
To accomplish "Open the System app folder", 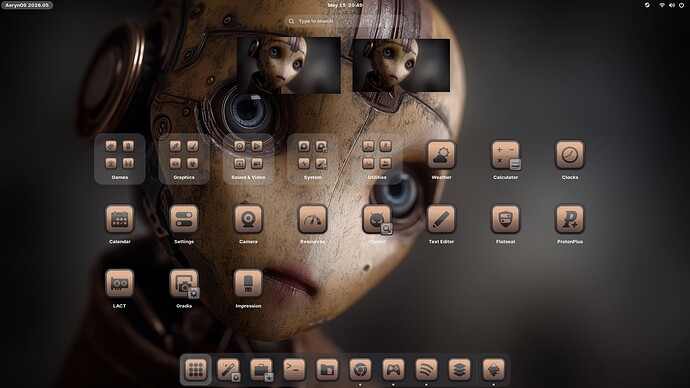I will (312, 159).
